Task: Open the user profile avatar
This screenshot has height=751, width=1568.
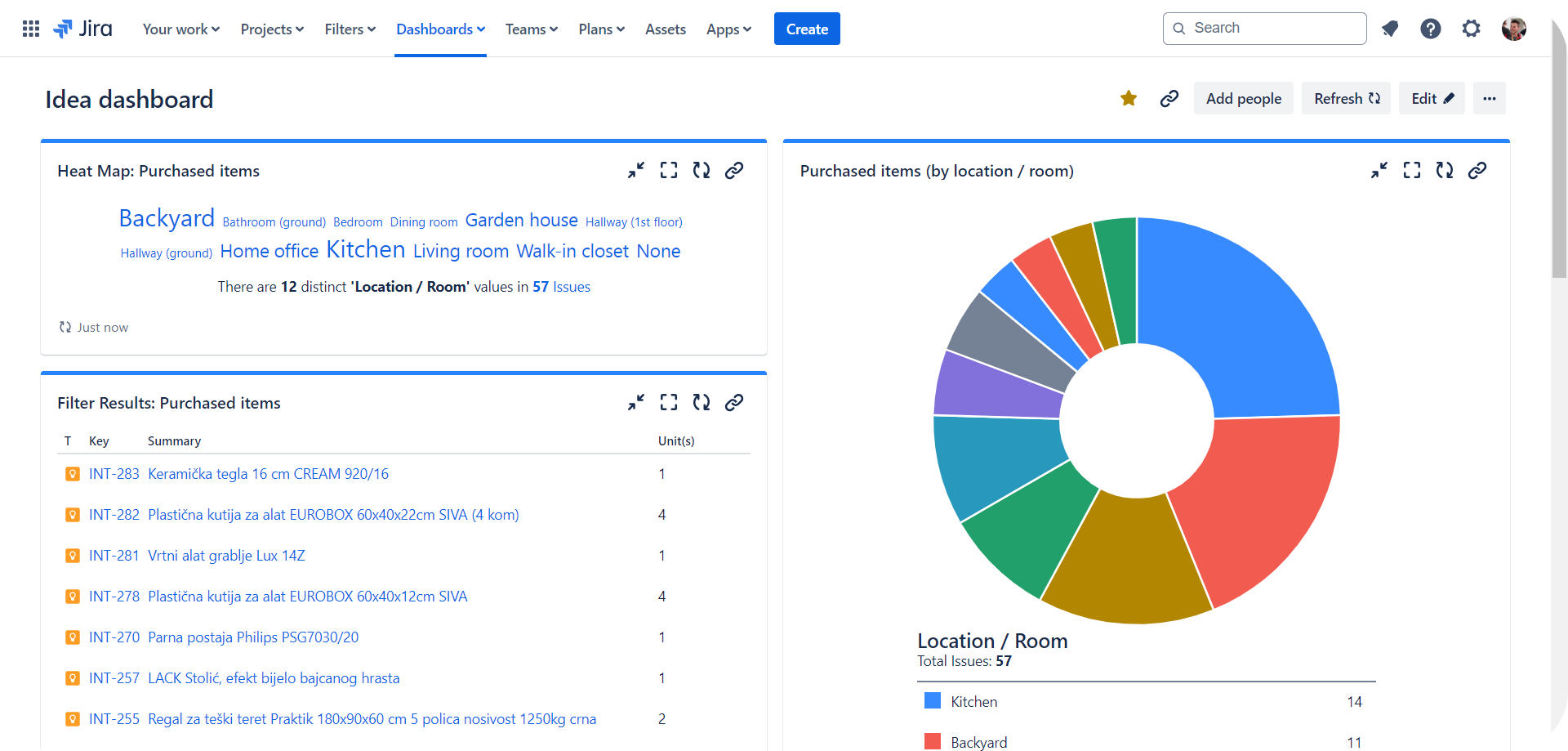Action: [1513, 29]
